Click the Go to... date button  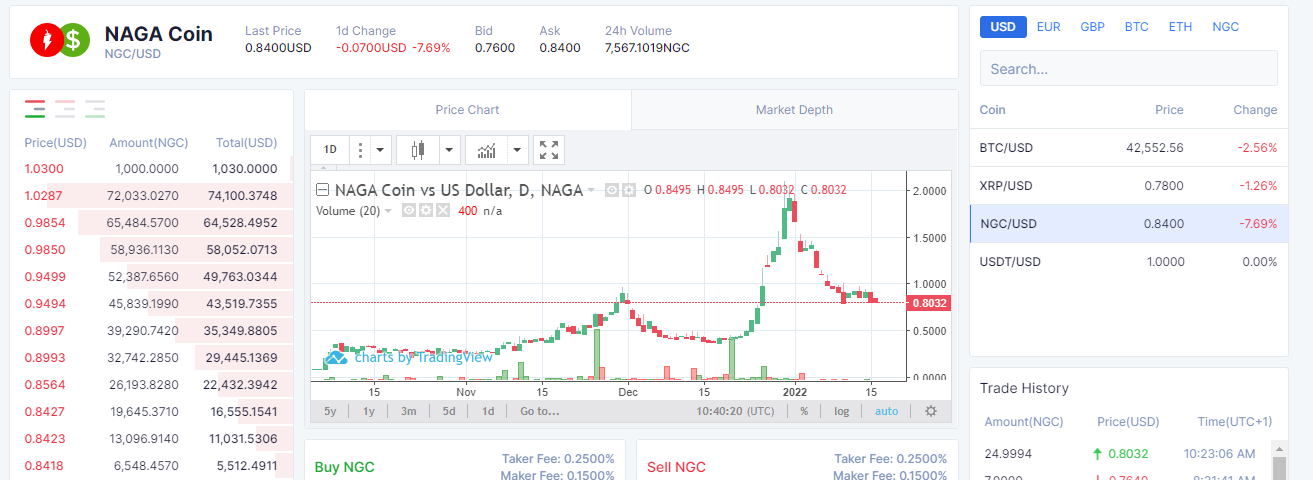(x=540, y=411)
